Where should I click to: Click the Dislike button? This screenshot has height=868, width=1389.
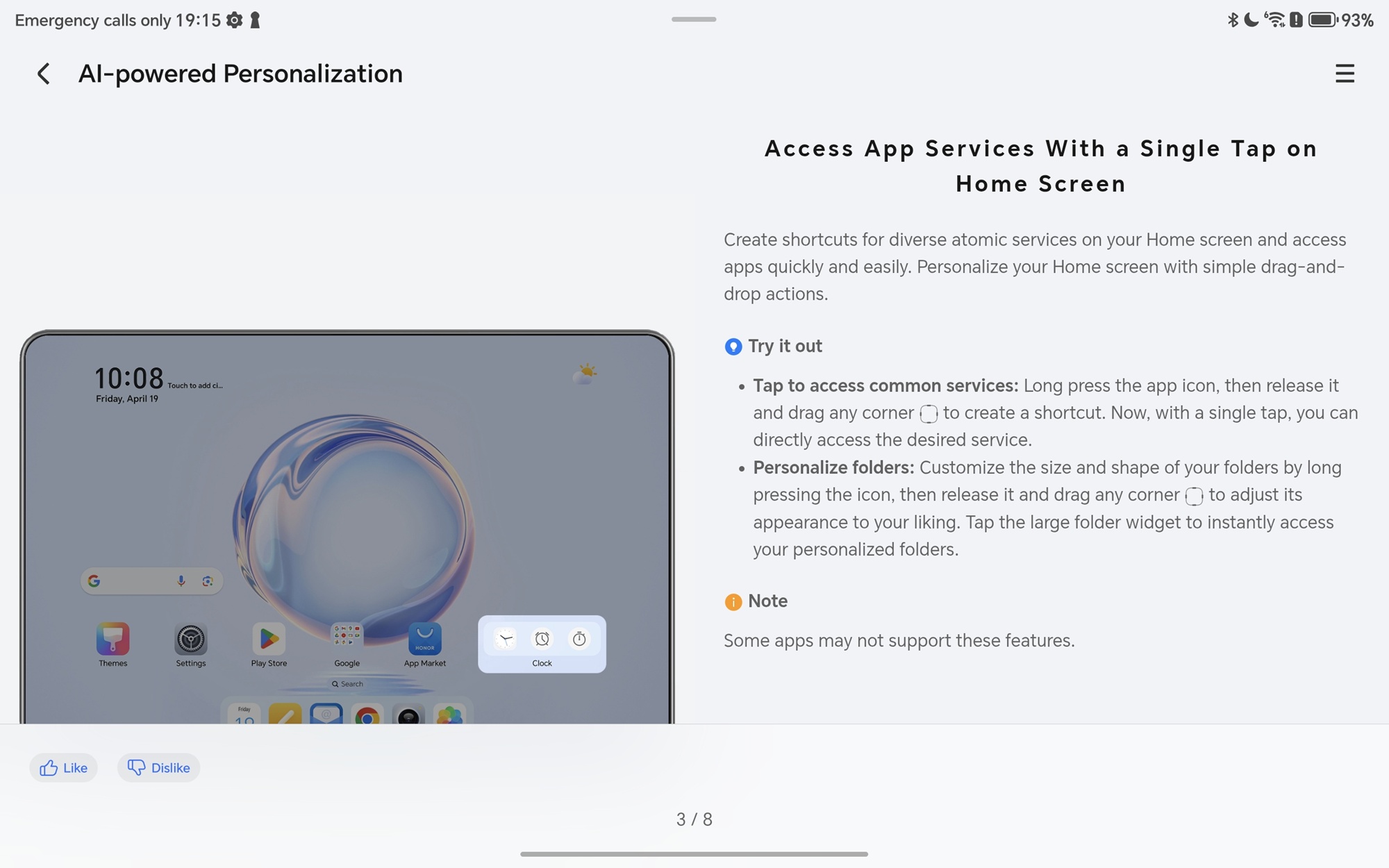click(158, 768)
